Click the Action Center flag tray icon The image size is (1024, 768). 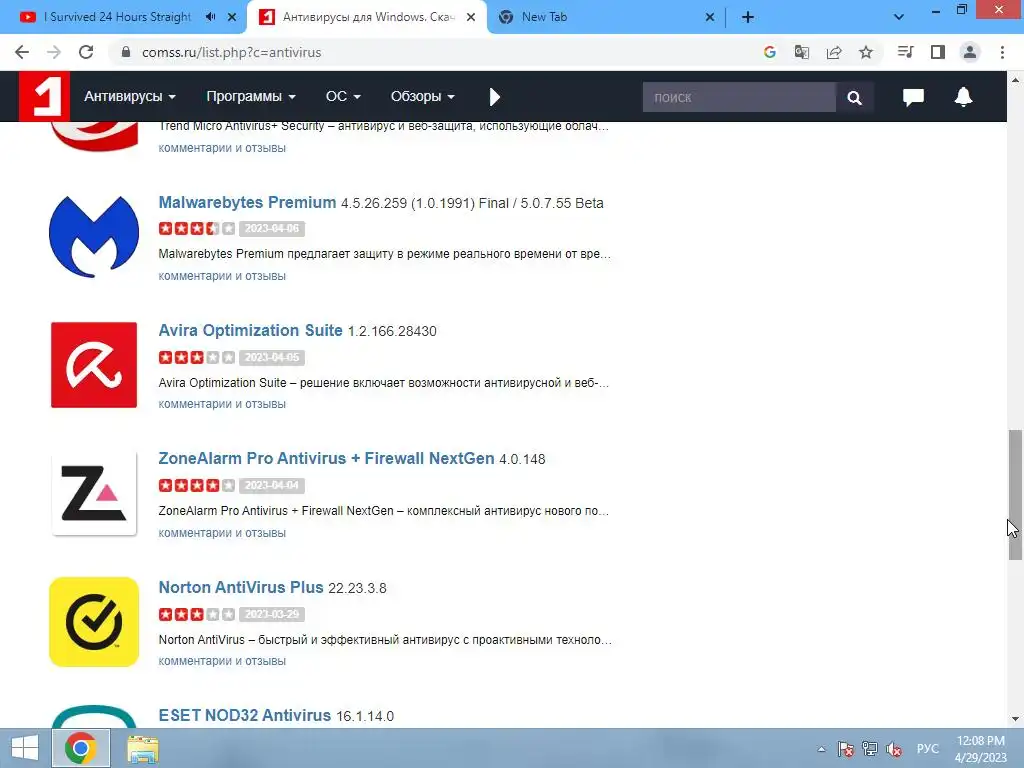(846, 749)
